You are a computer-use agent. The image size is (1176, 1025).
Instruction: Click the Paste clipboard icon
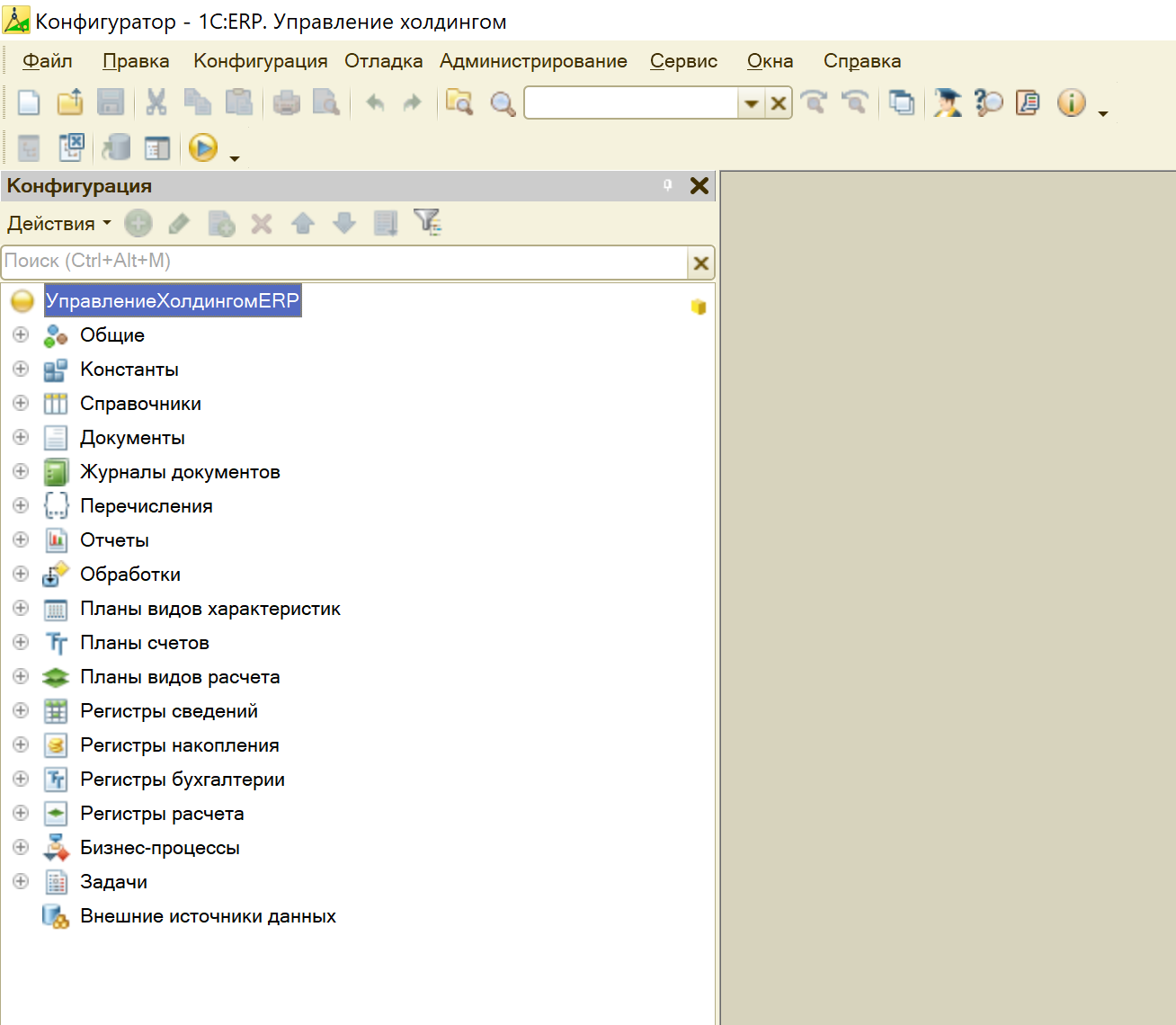click(x=238, y=102)
